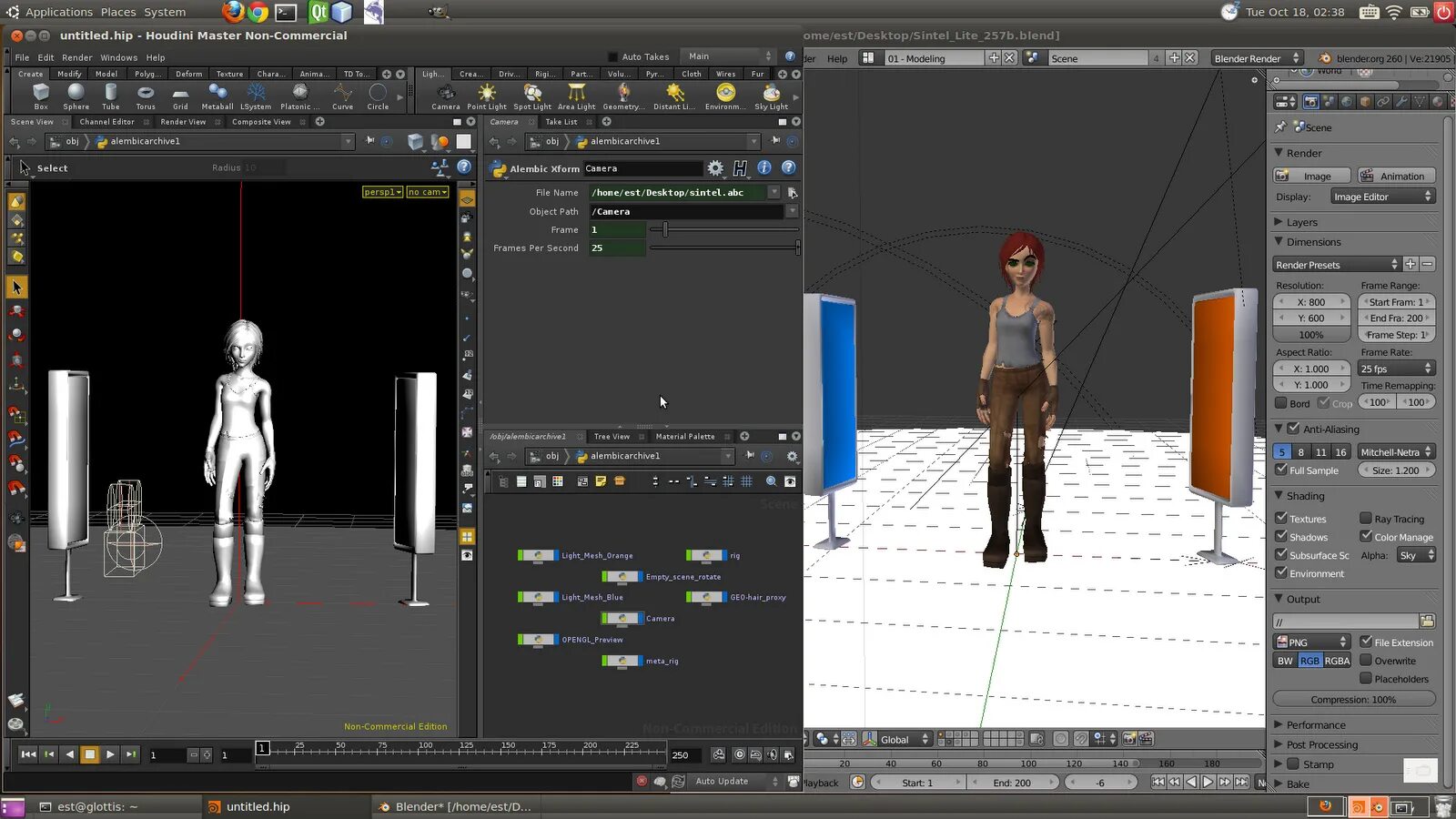1456x819 pixels.
Task: Open the 25 fps frame rate dropdown
Action: tap(1396, 369)
